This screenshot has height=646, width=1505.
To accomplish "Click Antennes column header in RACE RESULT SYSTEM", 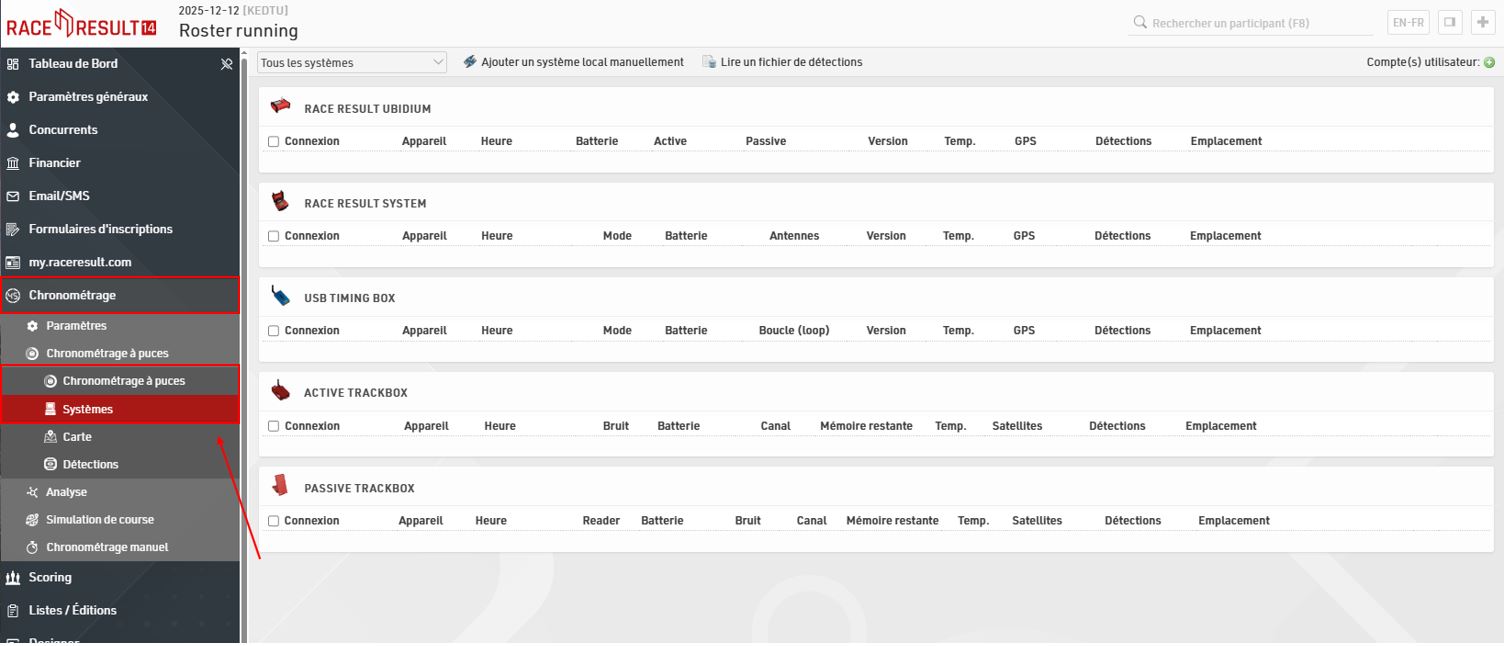I will (x=794, y=237).
